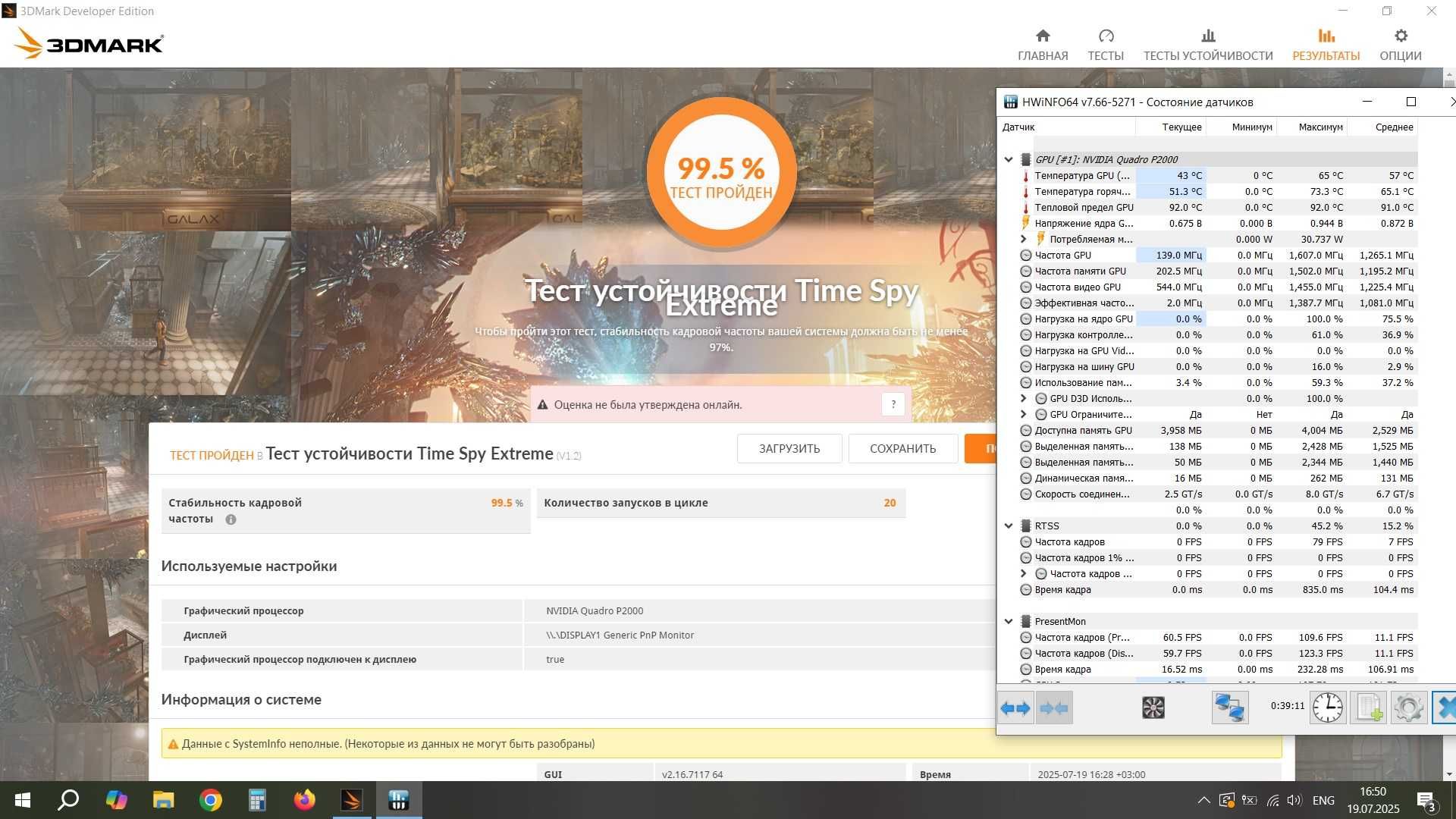This screenshot has height=819, width=1456.
Task: Click the ЗАГРУЗИТЬ button
Action: click(x=789, y=448)
